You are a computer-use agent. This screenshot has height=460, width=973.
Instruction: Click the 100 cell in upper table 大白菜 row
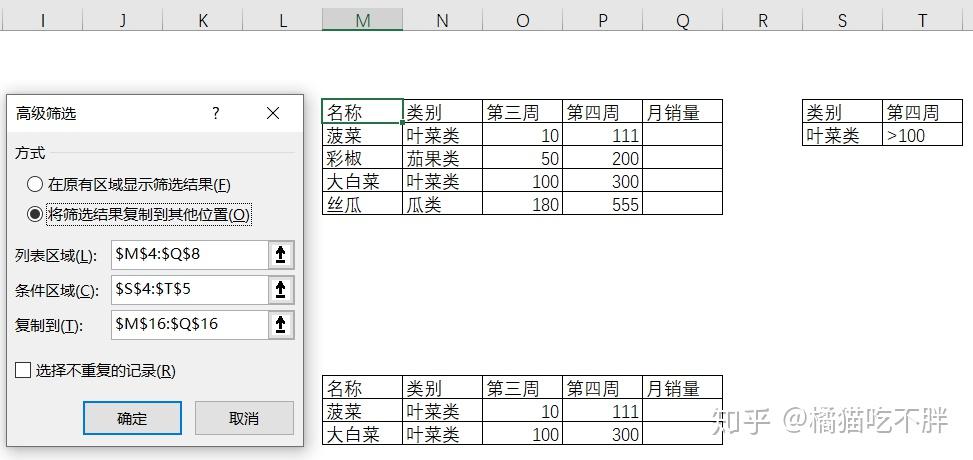coord(522,181)
